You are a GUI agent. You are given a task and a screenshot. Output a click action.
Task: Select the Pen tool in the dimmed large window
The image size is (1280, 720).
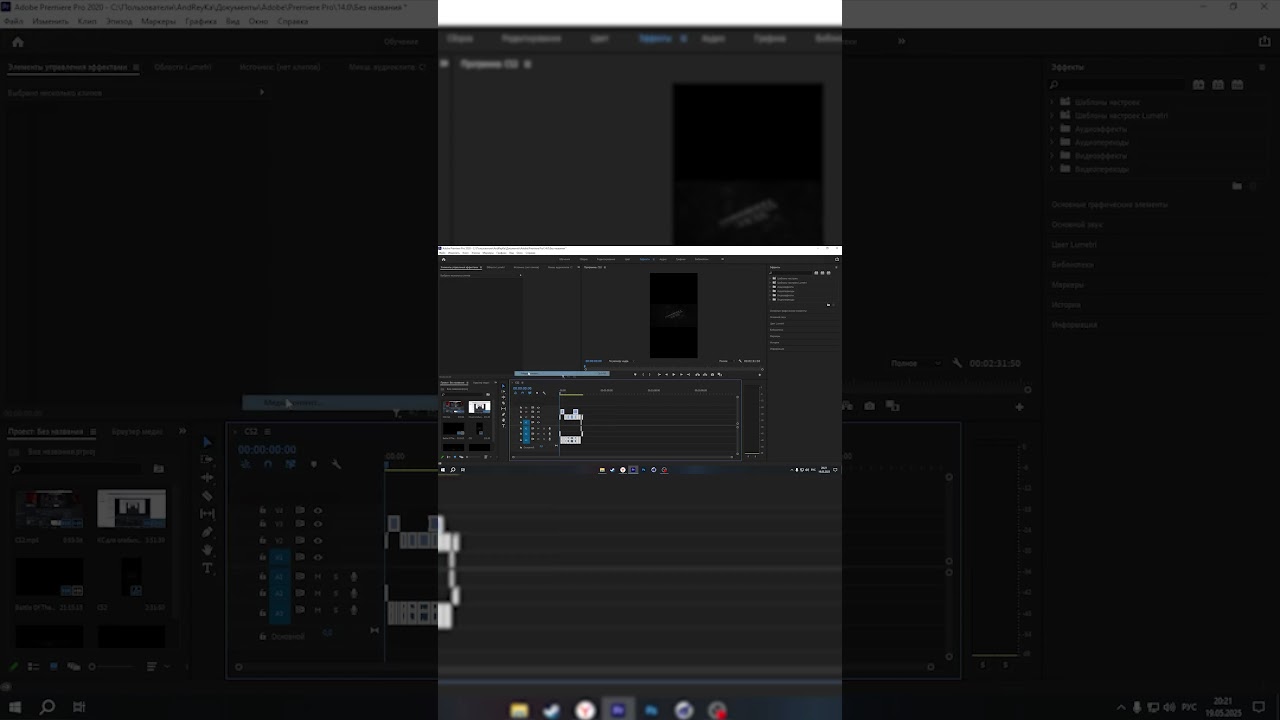[207, 532]
